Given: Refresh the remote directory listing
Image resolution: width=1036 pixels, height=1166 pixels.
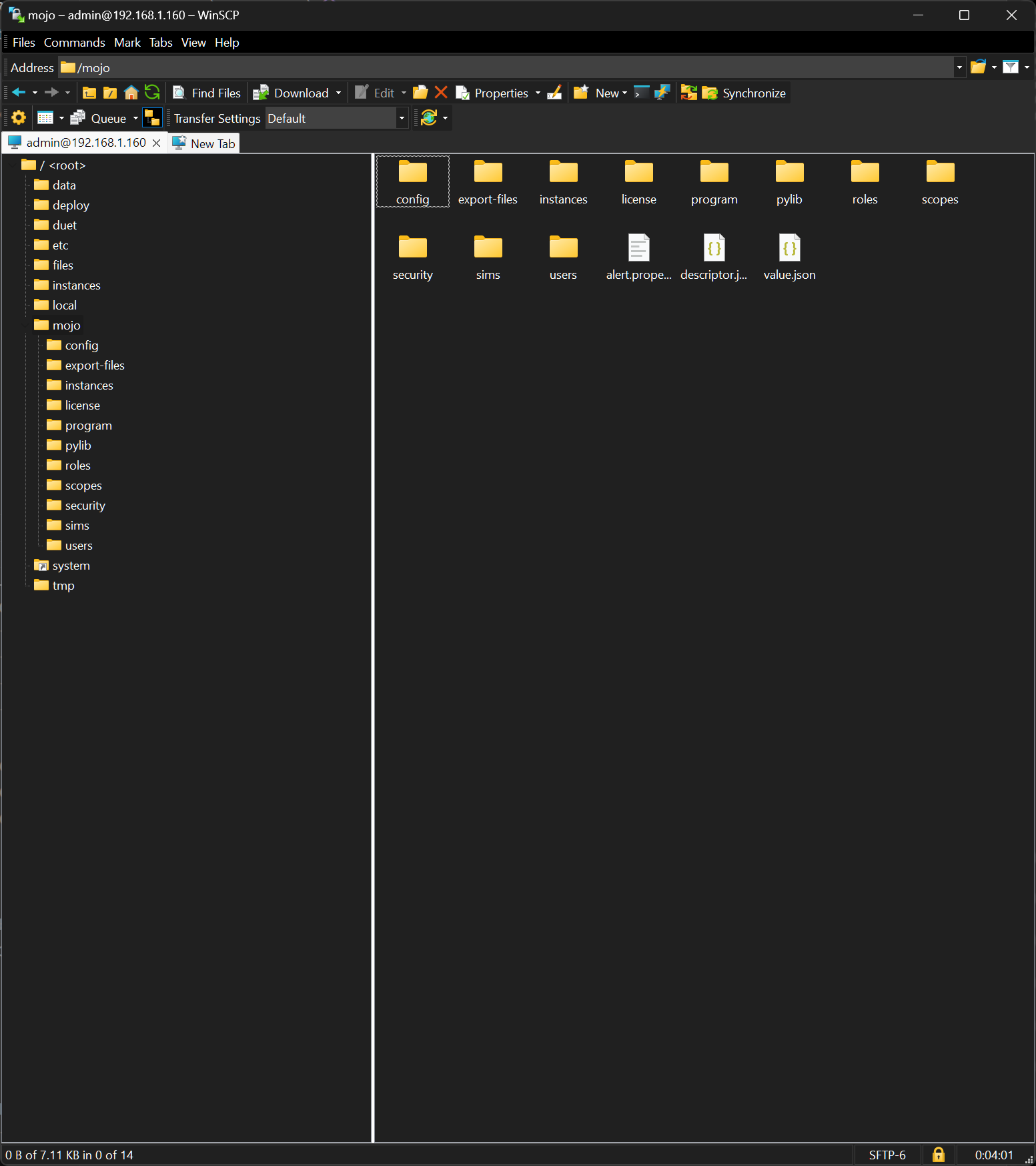Looking at the screenshot, I should (152, 93).
